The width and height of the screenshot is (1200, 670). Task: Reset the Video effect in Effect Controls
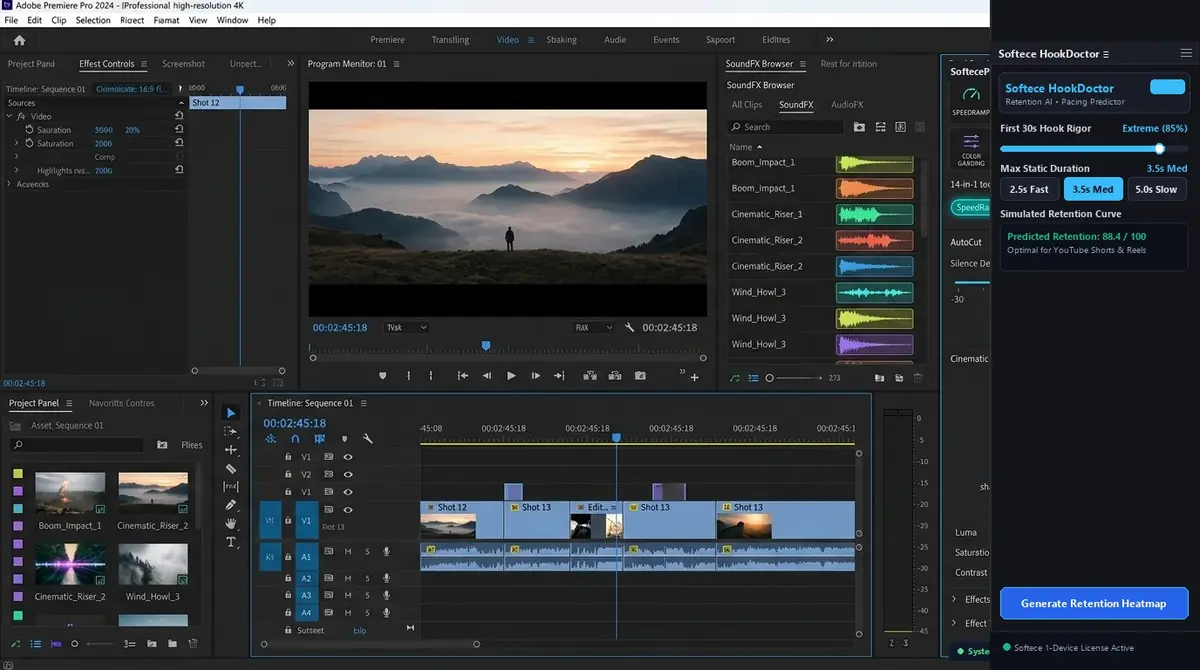179,116
